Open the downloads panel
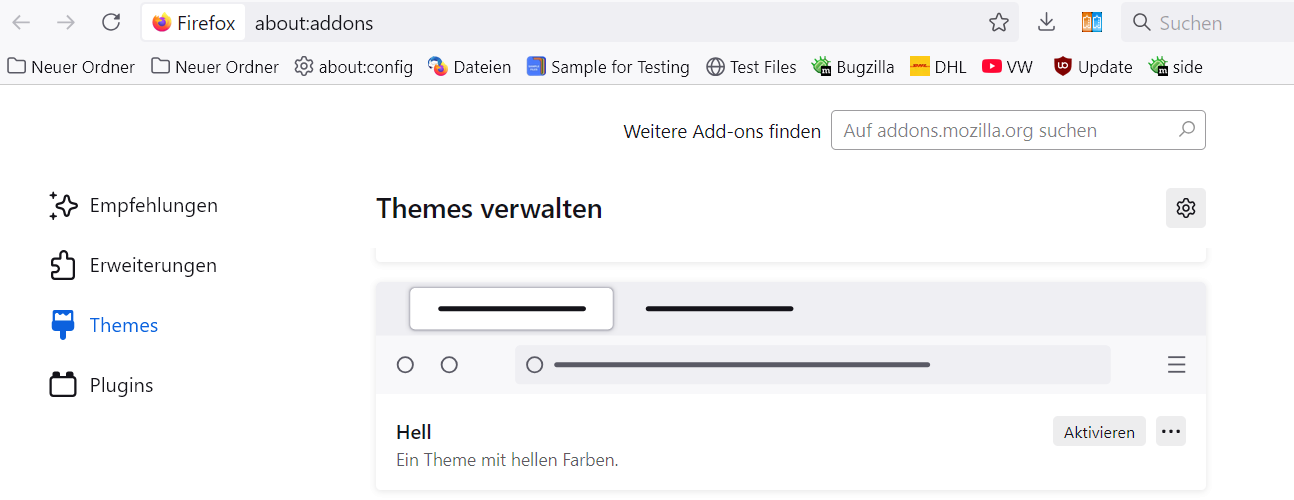 [1046, 22]
